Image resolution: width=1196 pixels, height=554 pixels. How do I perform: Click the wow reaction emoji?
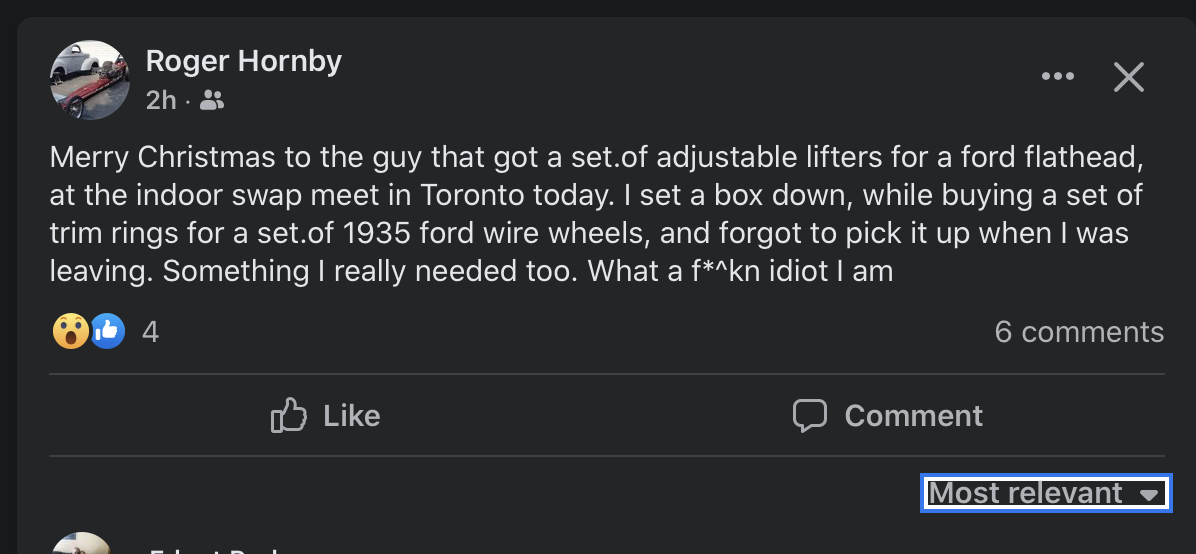(x=69, y=332)
